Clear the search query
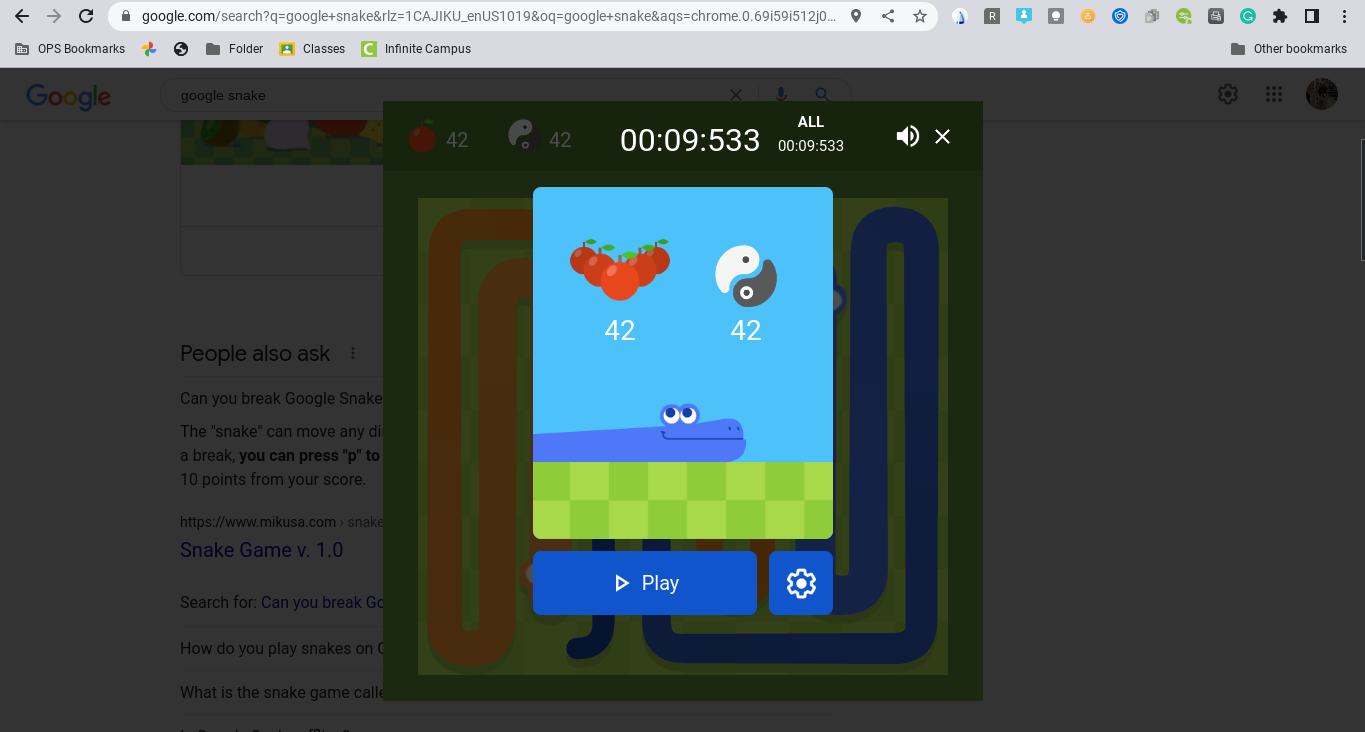The width and height of the screenshot is (1365, 732). coord(736,95)
